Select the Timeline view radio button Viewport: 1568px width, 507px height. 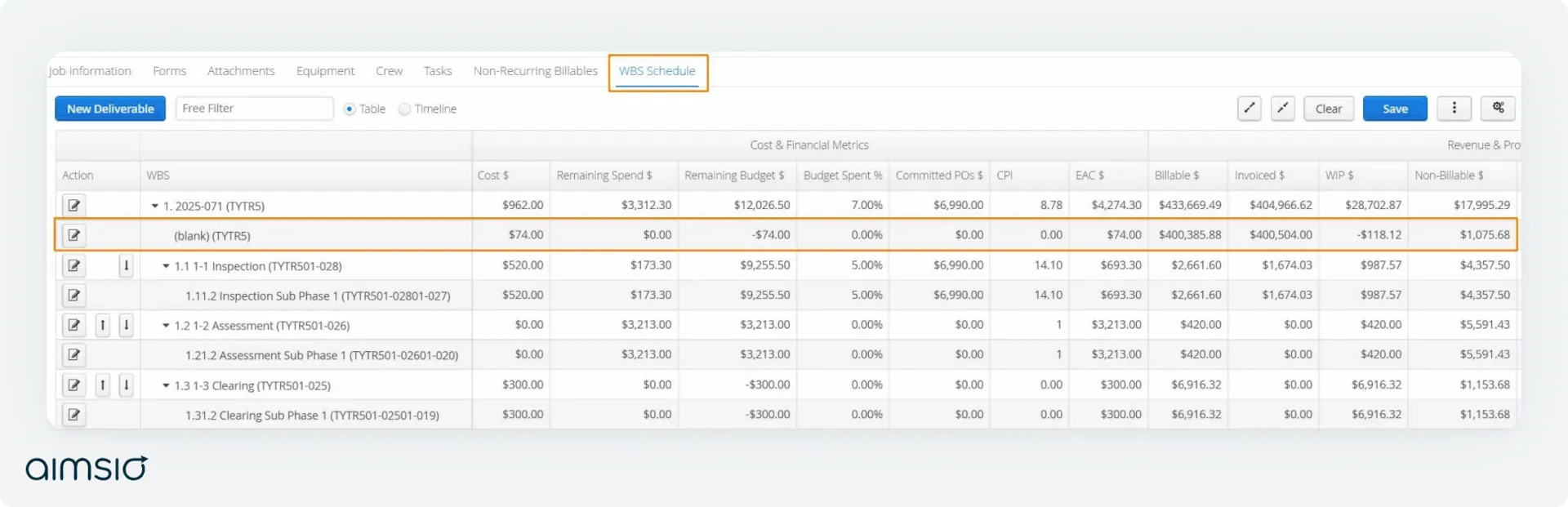404,109
